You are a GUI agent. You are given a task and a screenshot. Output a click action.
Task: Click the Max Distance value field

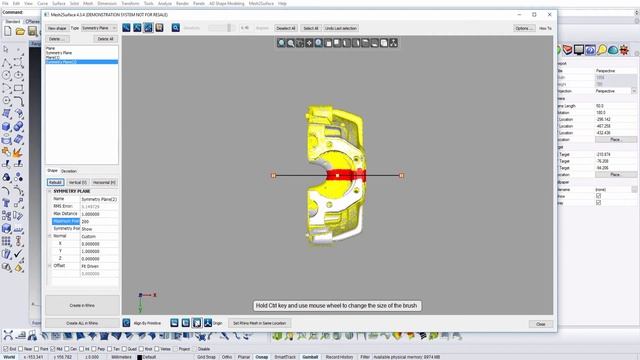click(x=99, y=214)
